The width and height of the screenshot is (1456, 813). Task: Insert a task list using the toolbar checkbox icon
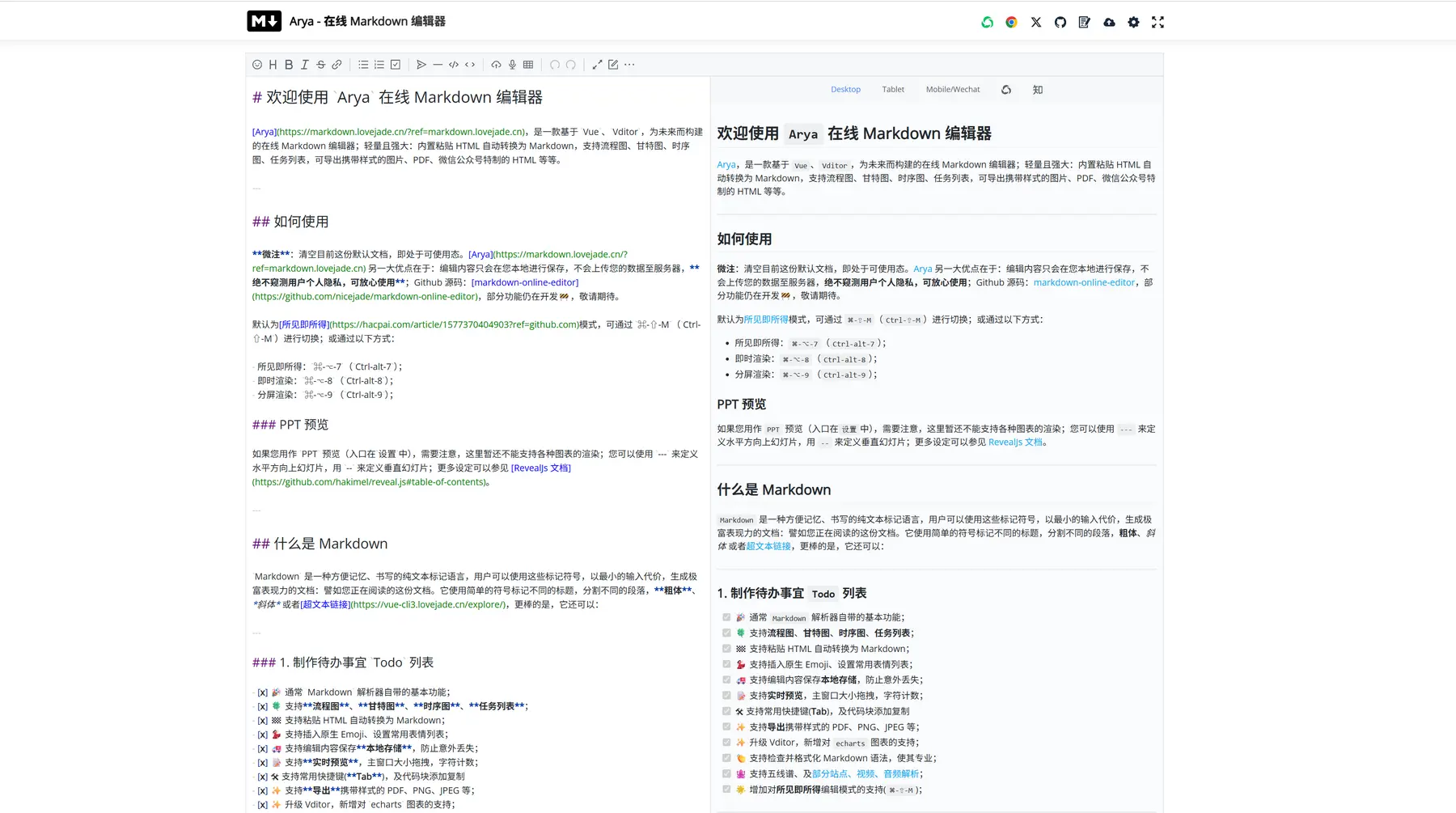click(396, 65)
